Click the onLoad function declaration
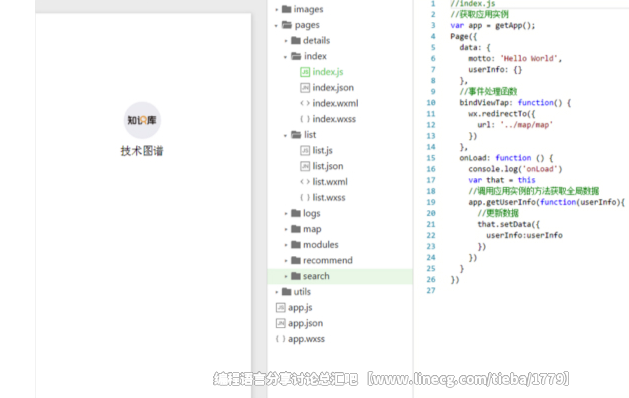Viewport: 629px width, 398px height. tap(506, 158)
